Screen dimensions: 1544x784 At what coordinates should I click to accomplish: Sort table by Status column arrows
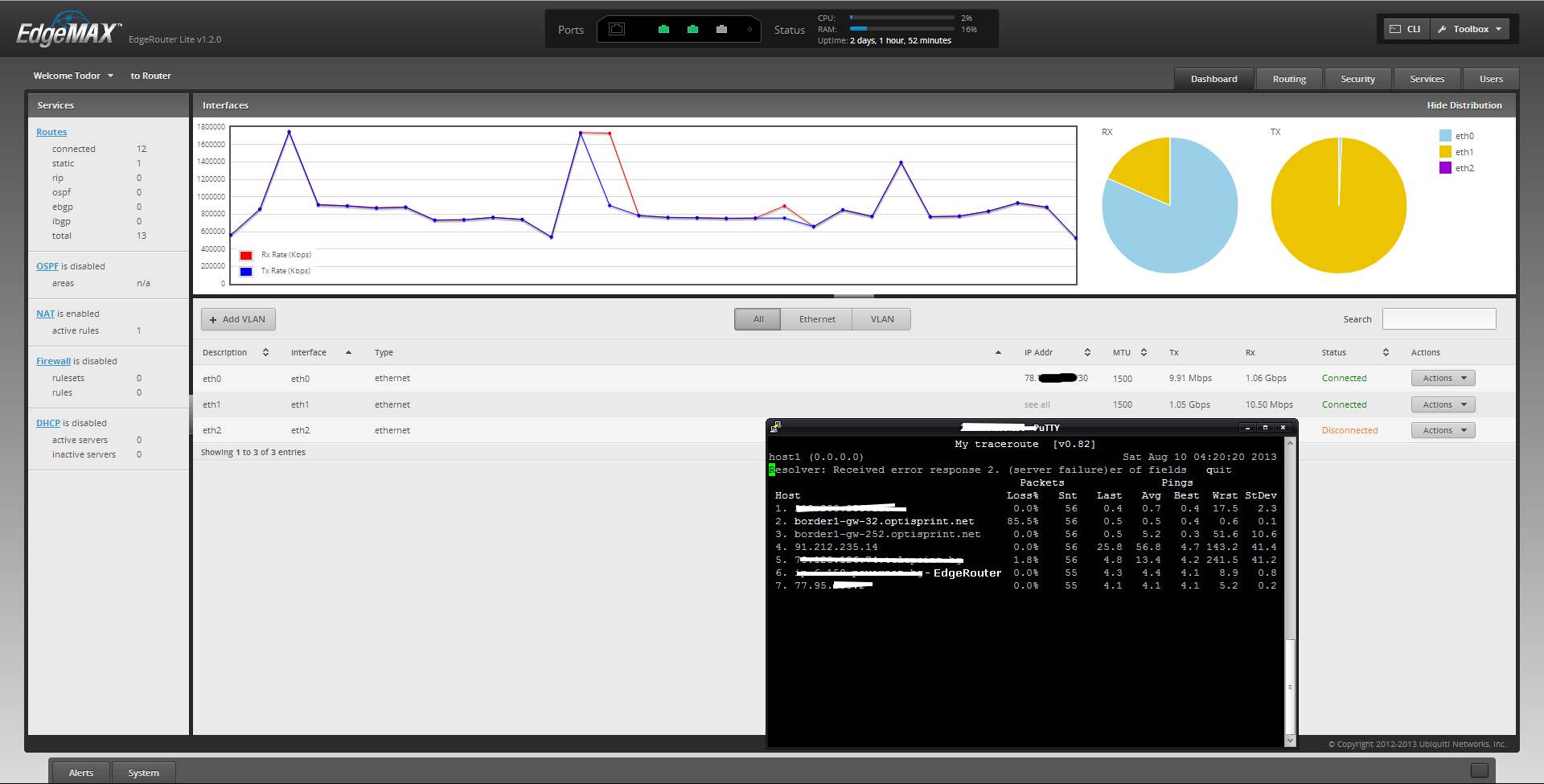tap(1386, 352)
